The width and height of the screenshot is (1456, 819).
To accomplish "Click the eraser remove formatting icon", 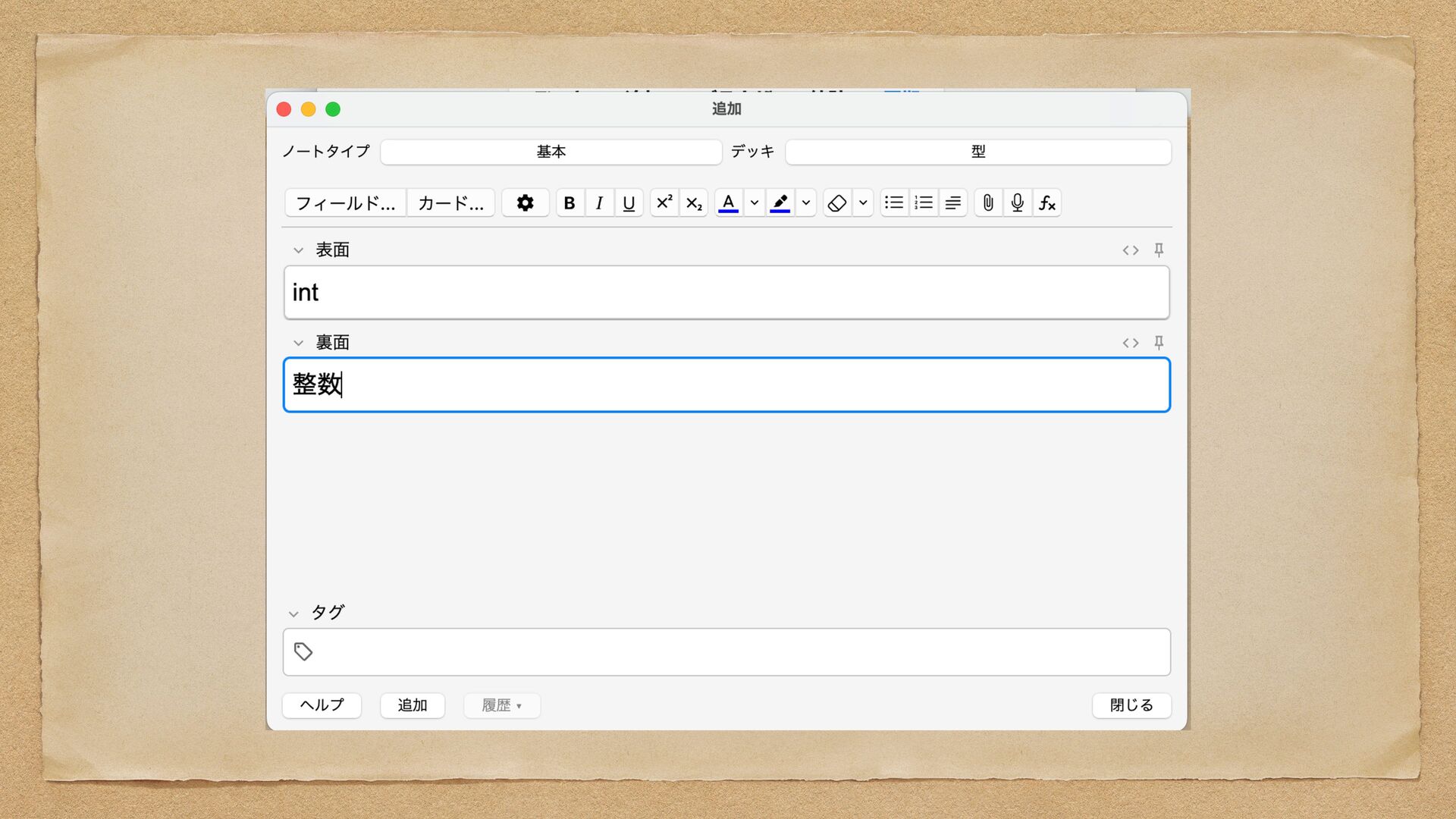I will pyautogui.click(x=837, y=203).
